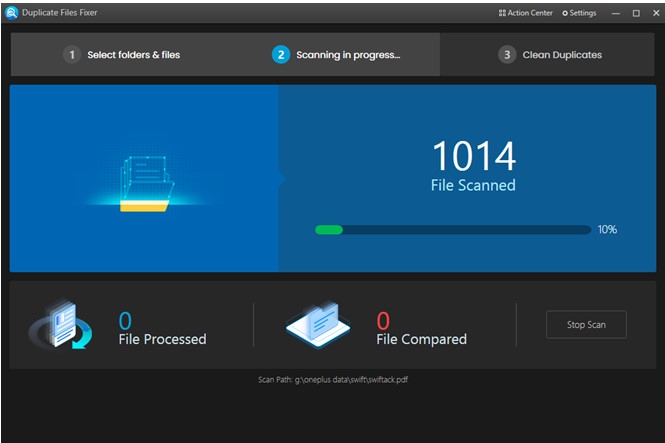Maximize the Duplicate Files Fixer window
Image resolution: width=665 pixels, height=443 pixels.
tap(636, 13)
